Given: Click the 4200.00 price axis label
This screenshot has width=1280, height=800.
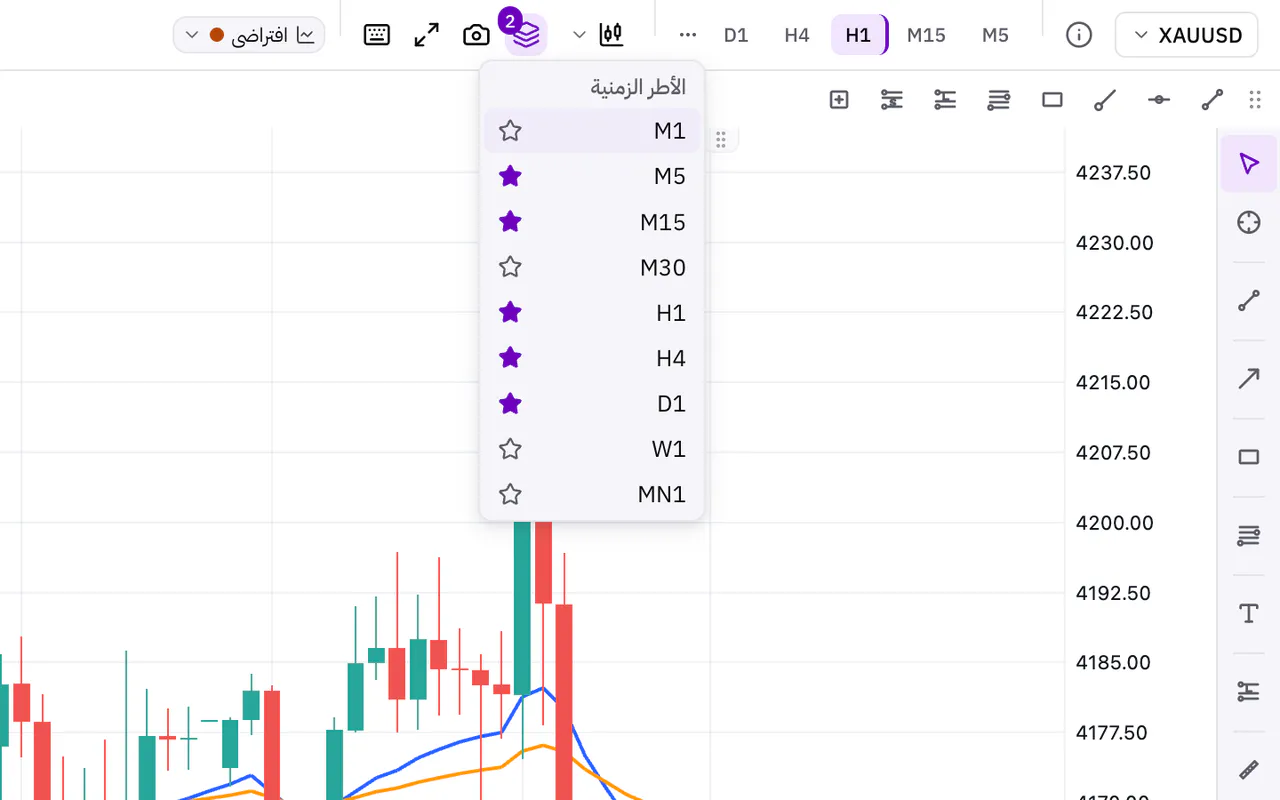Looking at the screenshot, I should pyautogui.click(x=1114, y=522).
